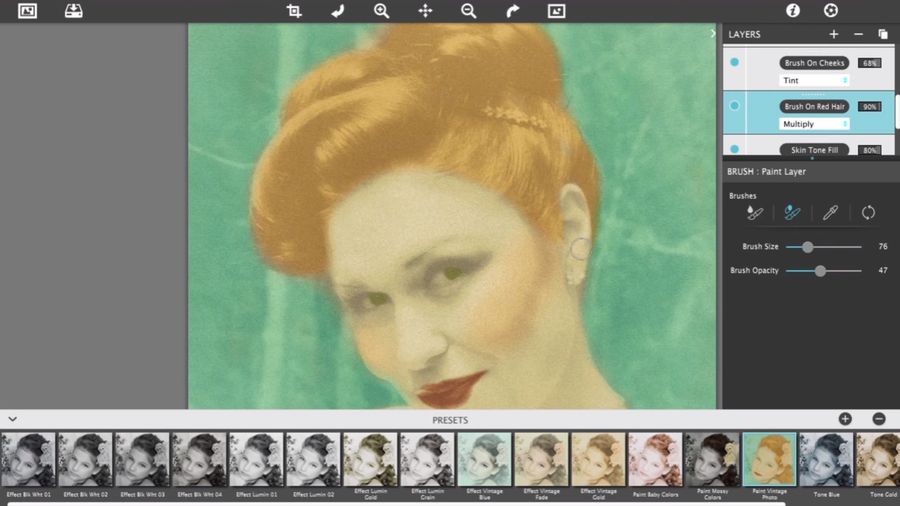Open the help lifebuoy icon
Viewport: 900px width, 506px height.
click(831, 10)
